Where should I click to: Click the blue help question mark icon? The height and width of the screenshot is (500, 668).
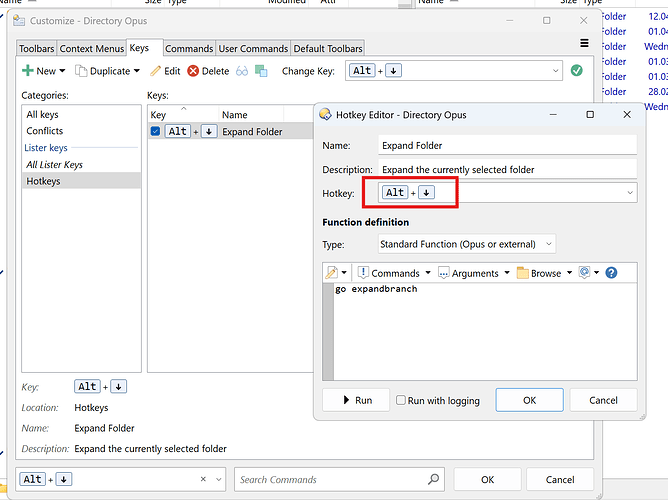point(611,273)
